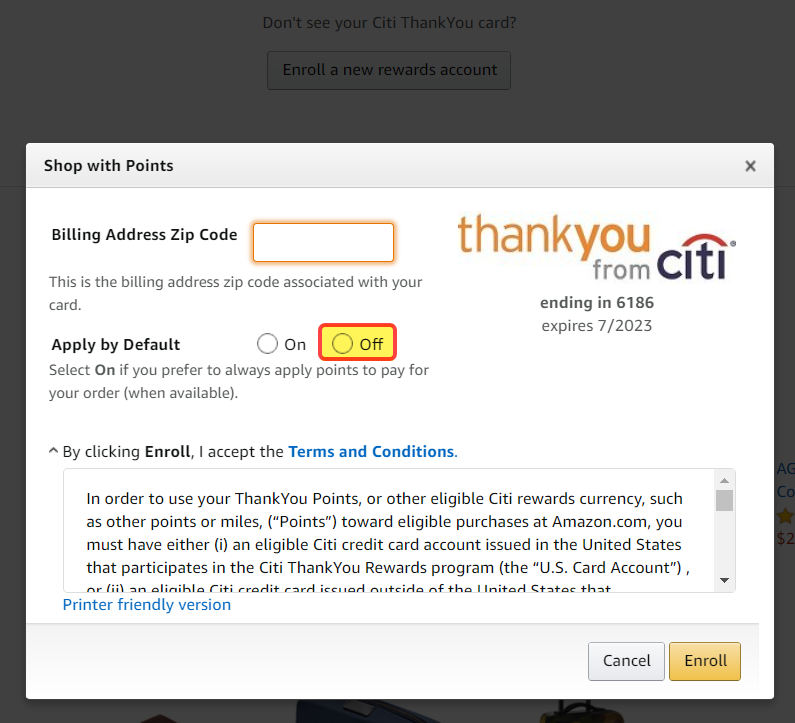Click the card ending in 6186 text
The image size is (795, 723).
click(597, 303)
